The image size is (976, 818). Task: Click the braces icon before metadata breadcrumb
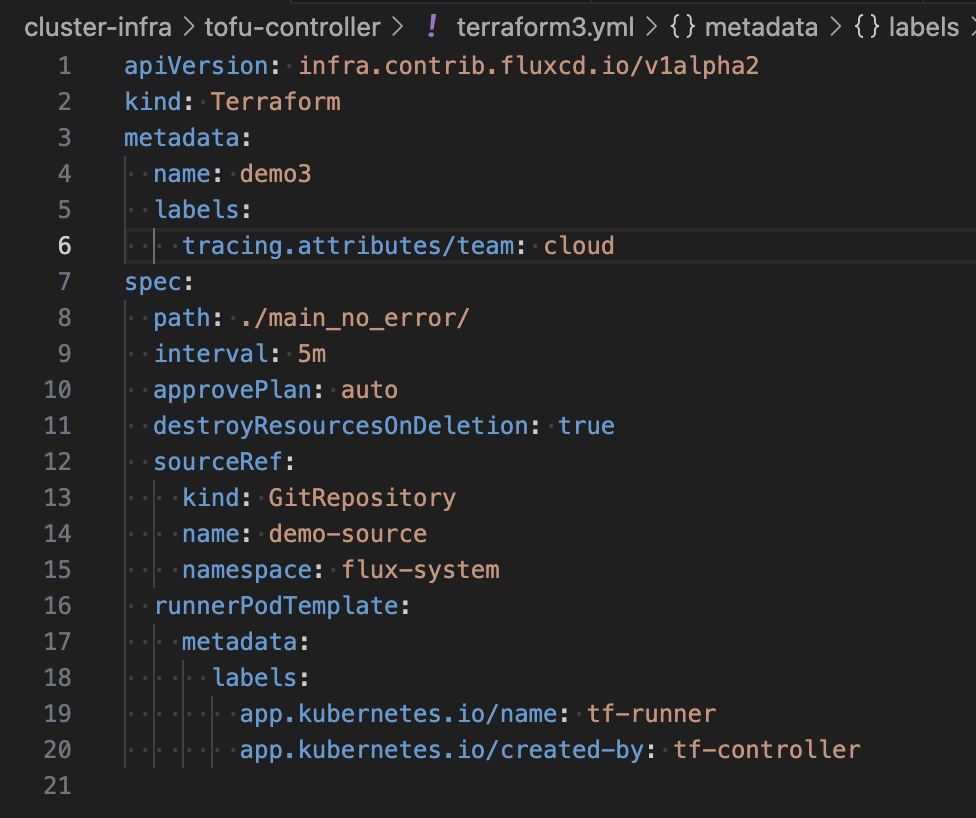pos(683,27)
